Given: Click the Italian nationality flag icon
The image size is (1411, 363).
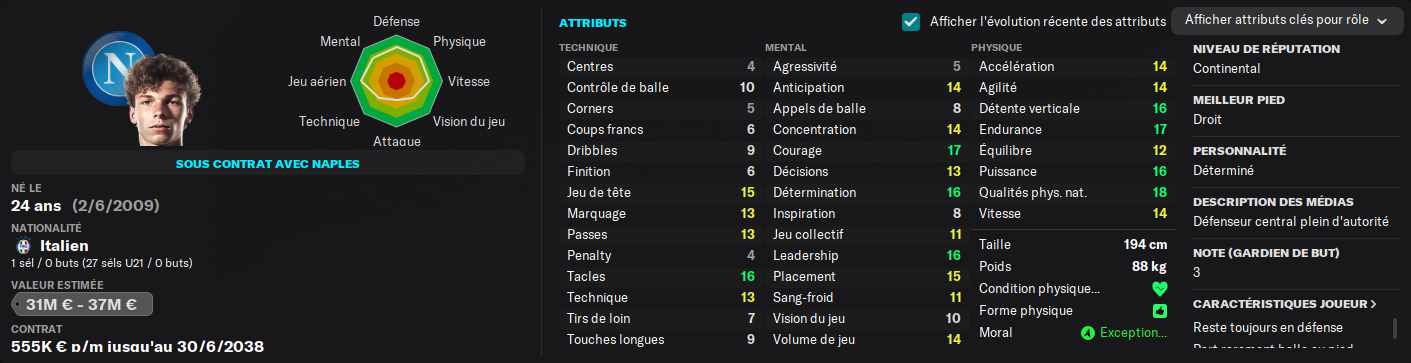Looking at the screenshot, I should click(23, 246).
